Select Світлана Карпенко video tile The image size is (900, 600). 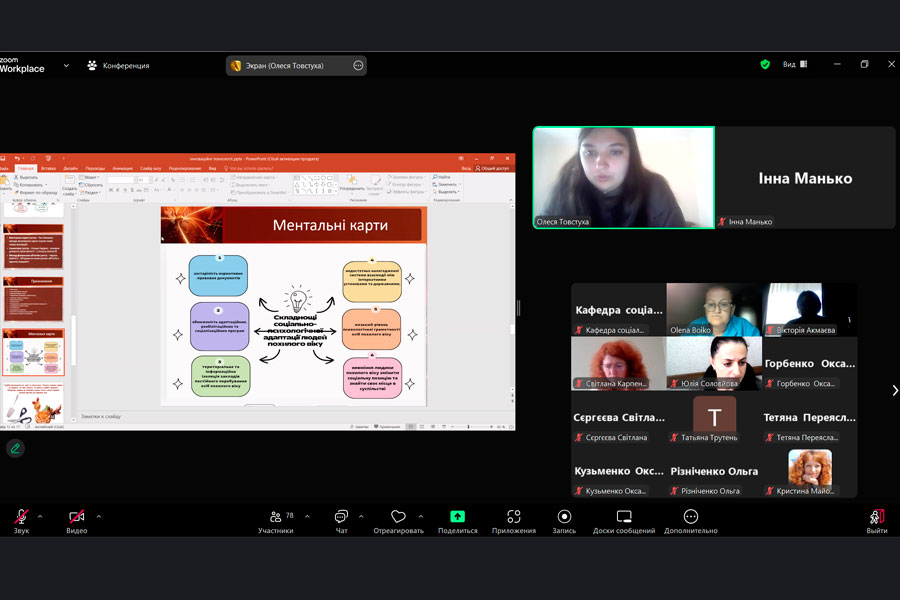click(x=619, y=363)
